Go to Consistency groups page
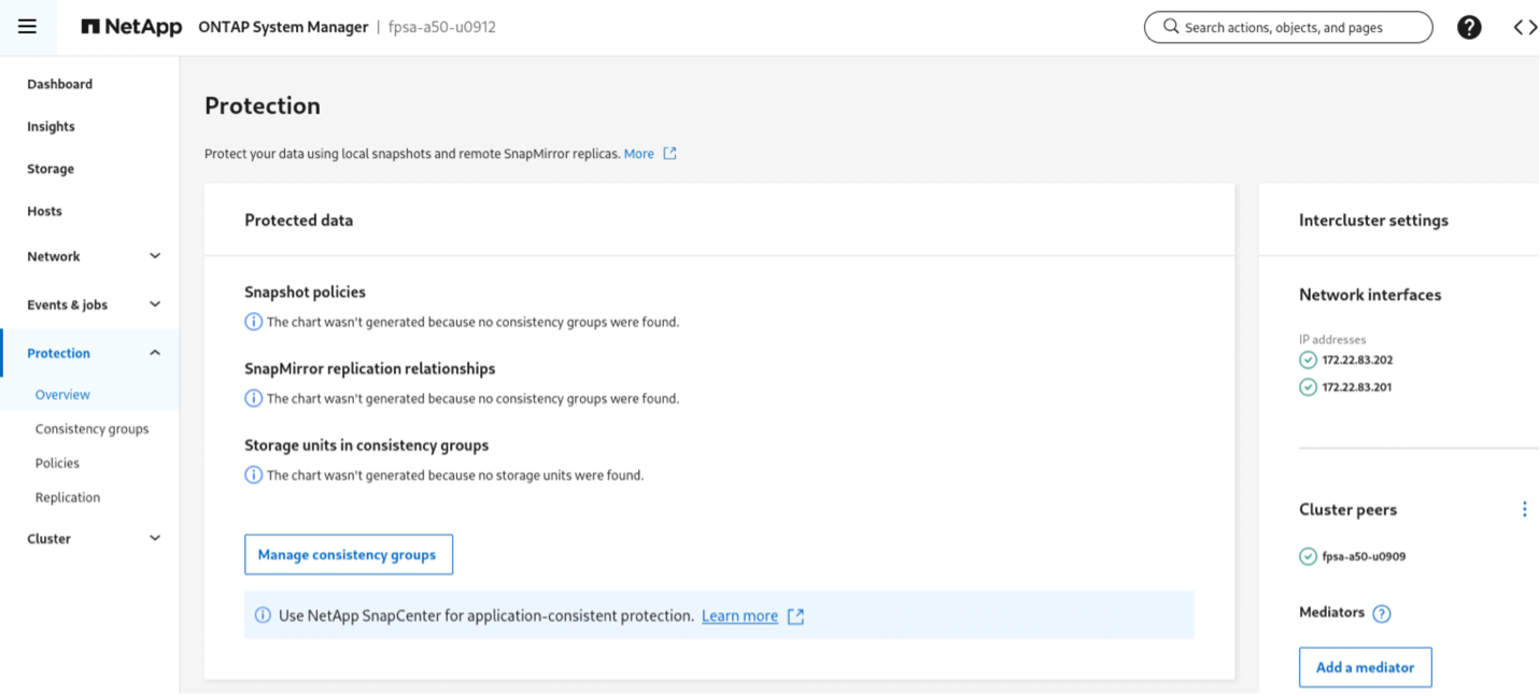Viewport: 1540px width, 696px height. [x=92, y=429]
